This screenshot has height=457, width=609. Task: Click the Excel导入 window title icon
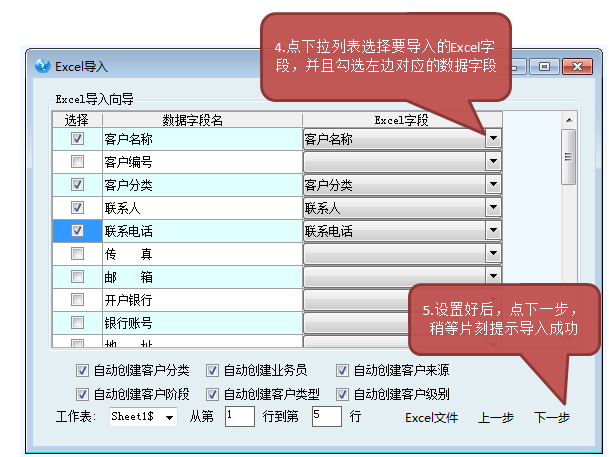[42, 67]
